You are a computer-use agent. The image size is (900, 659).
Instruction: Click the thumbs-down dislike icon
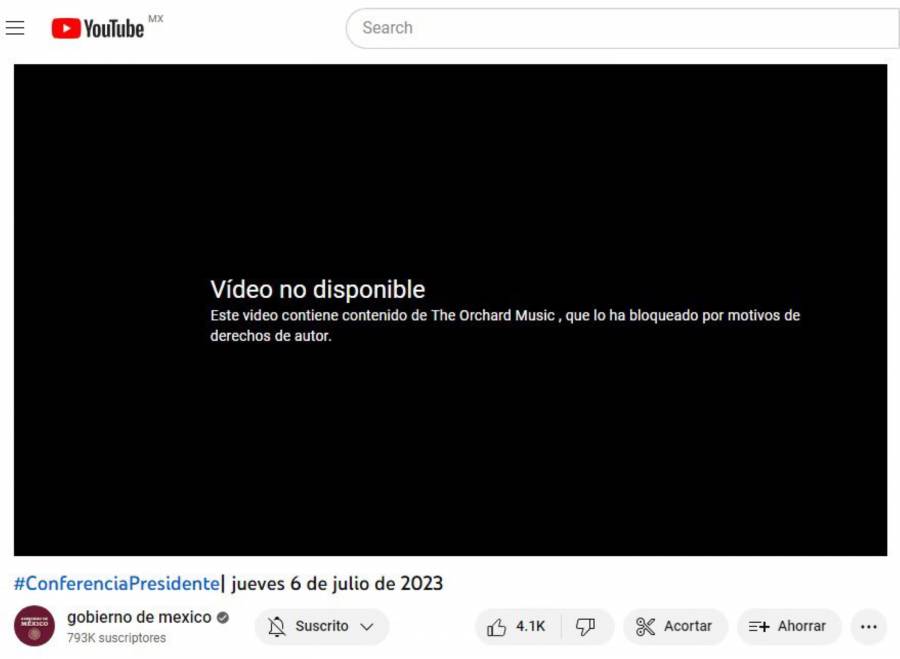pyautogui.click(x=585, y=626)
